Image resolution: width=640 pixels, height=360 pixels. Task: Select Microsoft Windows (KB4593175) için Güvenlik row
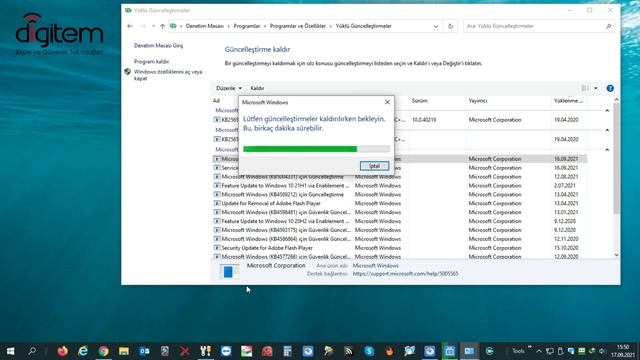[x=400, y=230]
